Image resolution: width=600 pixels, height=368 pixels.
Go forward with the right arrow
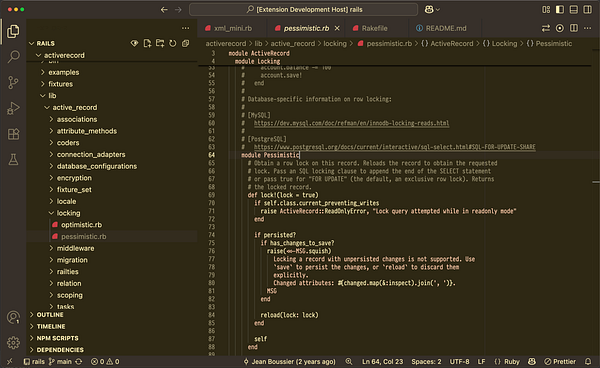pyautogui.click(x=178, y=10)
